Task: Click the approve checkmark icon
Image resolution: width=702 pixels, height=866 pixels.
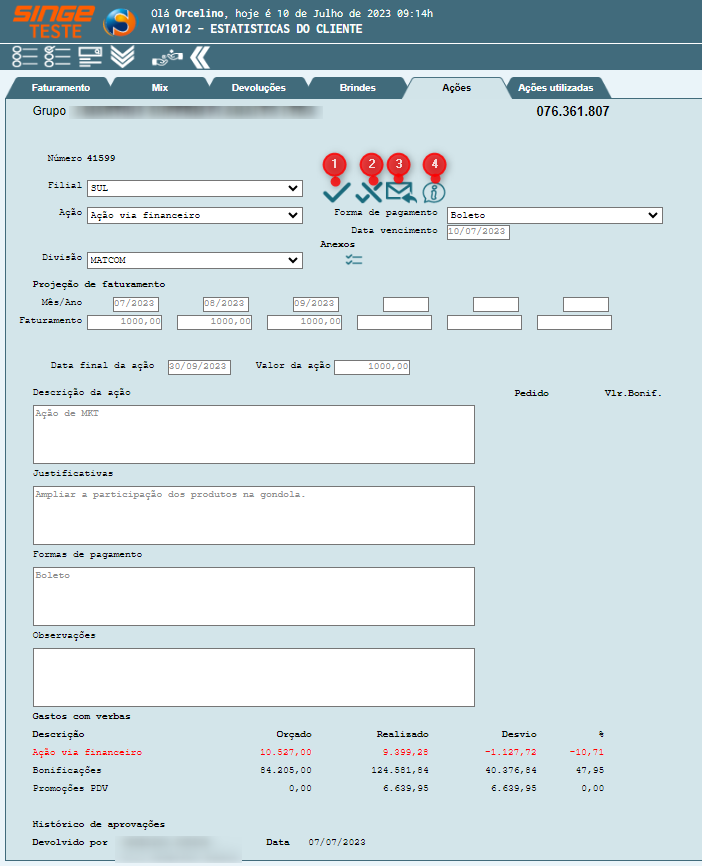Action: click(x=336, y=192)
